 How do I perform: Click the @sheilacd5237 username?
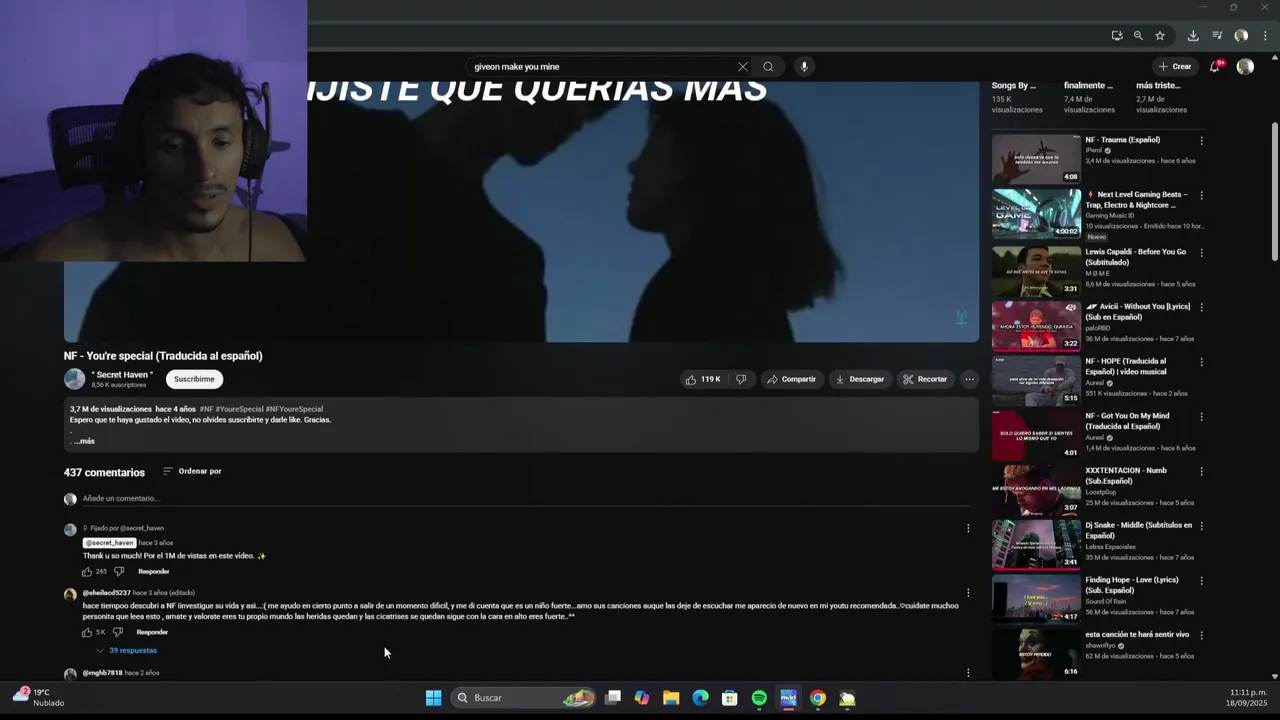point(107,593)
